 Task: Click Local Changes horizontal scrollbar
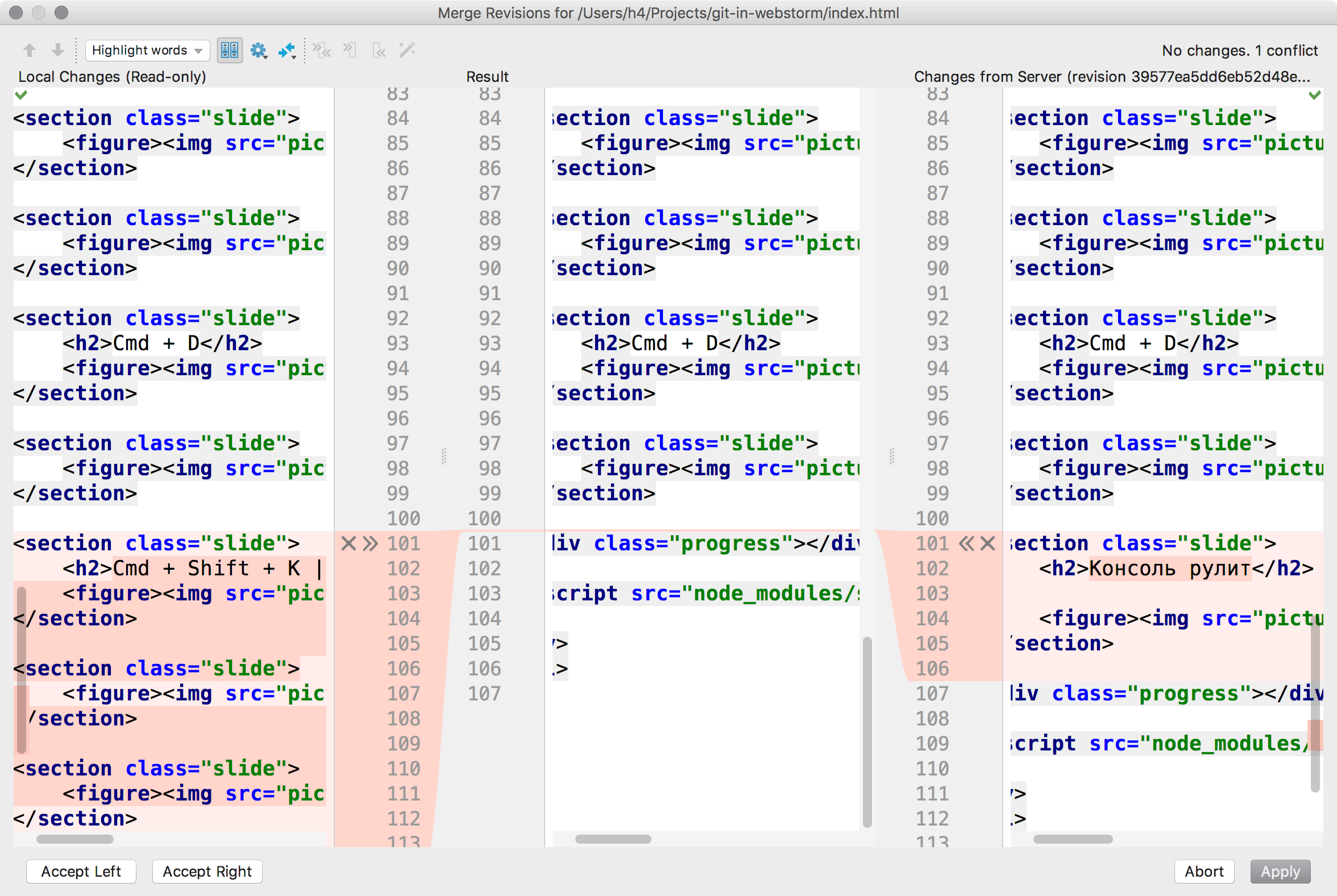point(75,839)
